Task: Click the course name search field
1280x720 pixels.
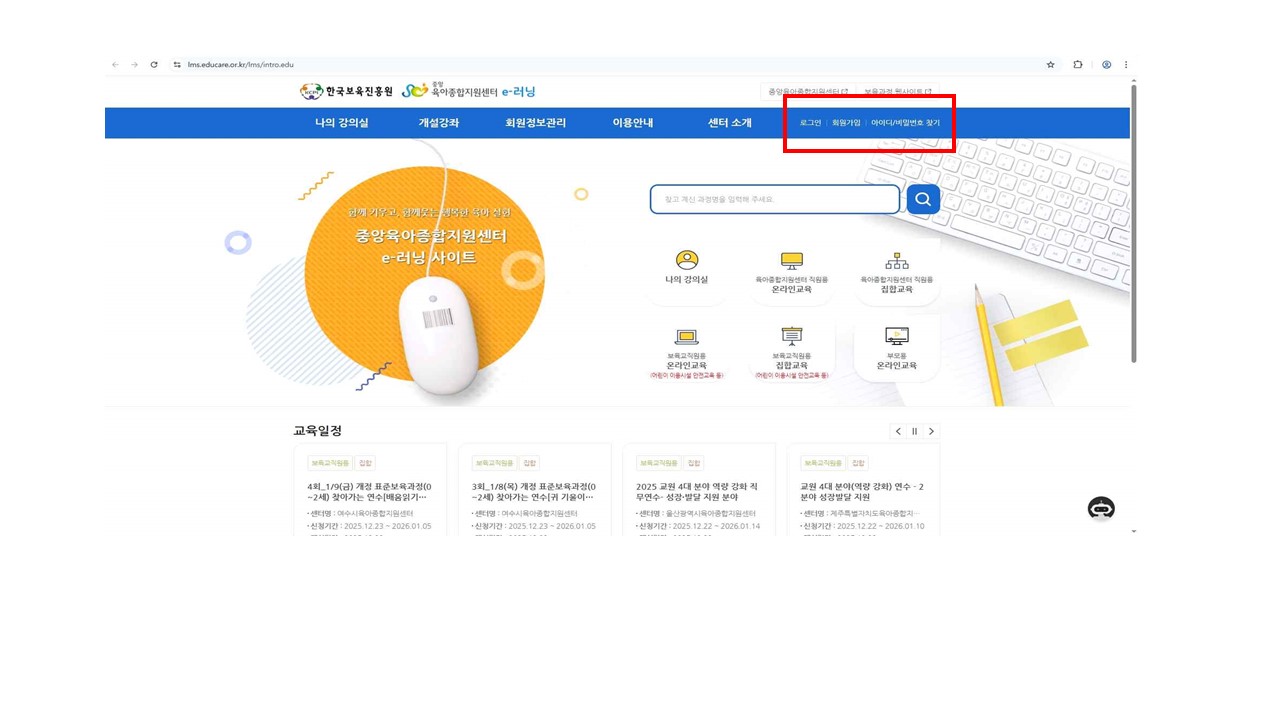Action: coord(774,199)
